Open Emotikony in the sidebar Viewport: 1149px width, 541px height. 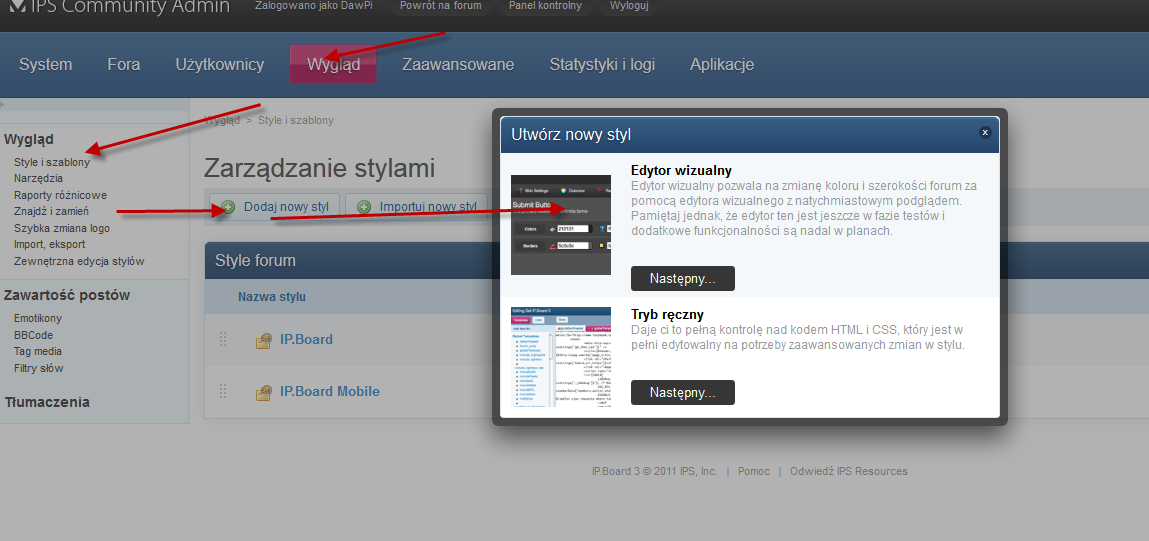tap(38, 318)
